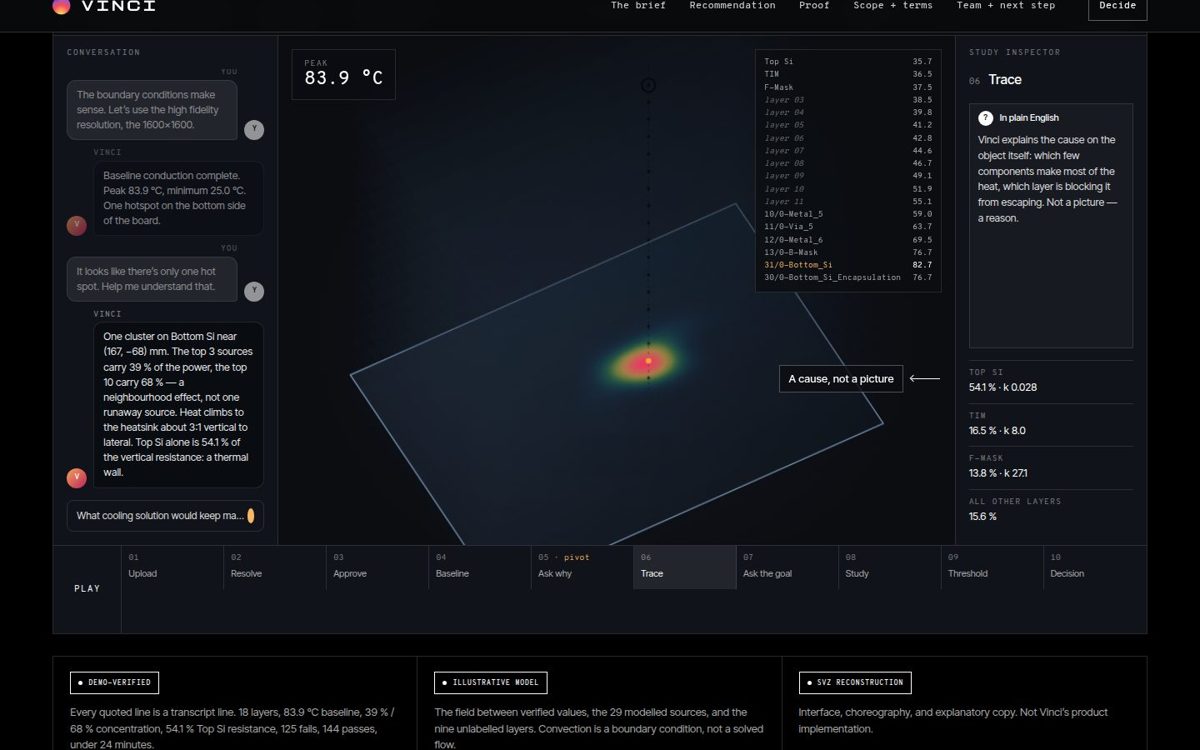Click the user avatar beside the hot spot question
The image size is (1200, 750).
coord(254,291)
